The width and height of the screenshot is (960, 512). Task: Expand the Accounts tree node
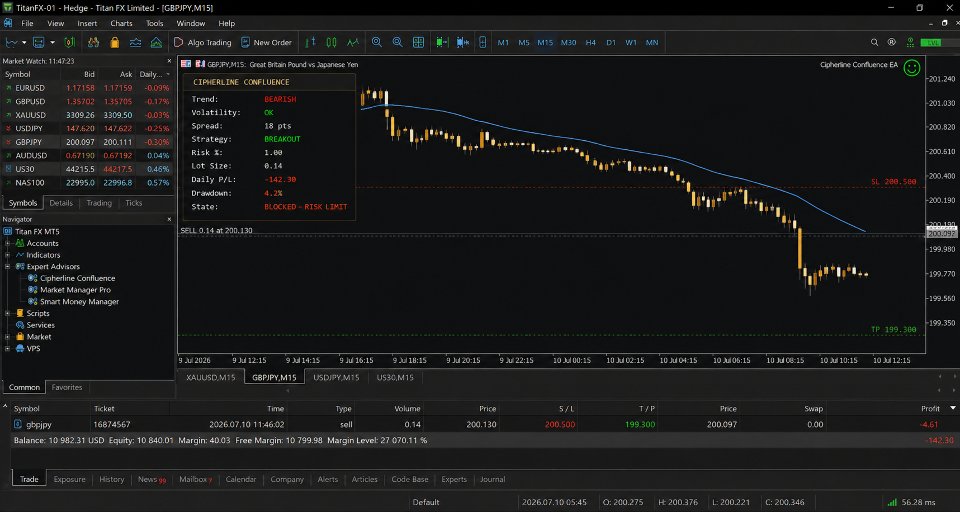point(8,243)
